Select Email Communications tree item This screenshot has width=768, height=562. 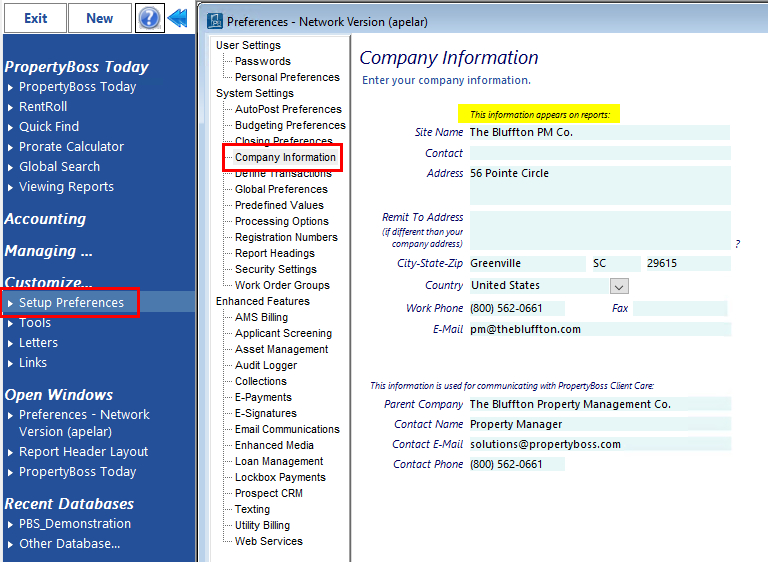point(287,429)
